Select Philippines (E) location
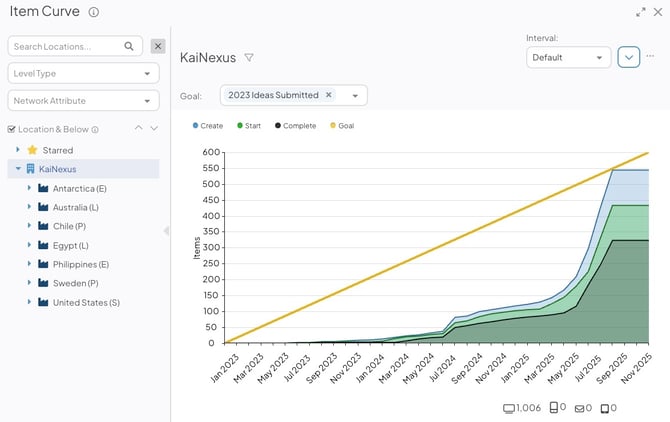 coord(81,264)
